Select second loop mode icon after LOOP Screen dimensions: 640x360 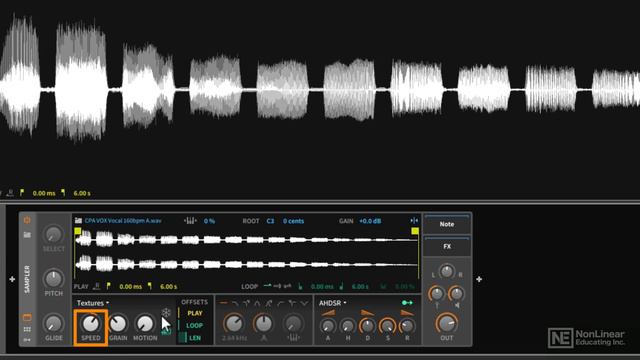tap(277, 286)
